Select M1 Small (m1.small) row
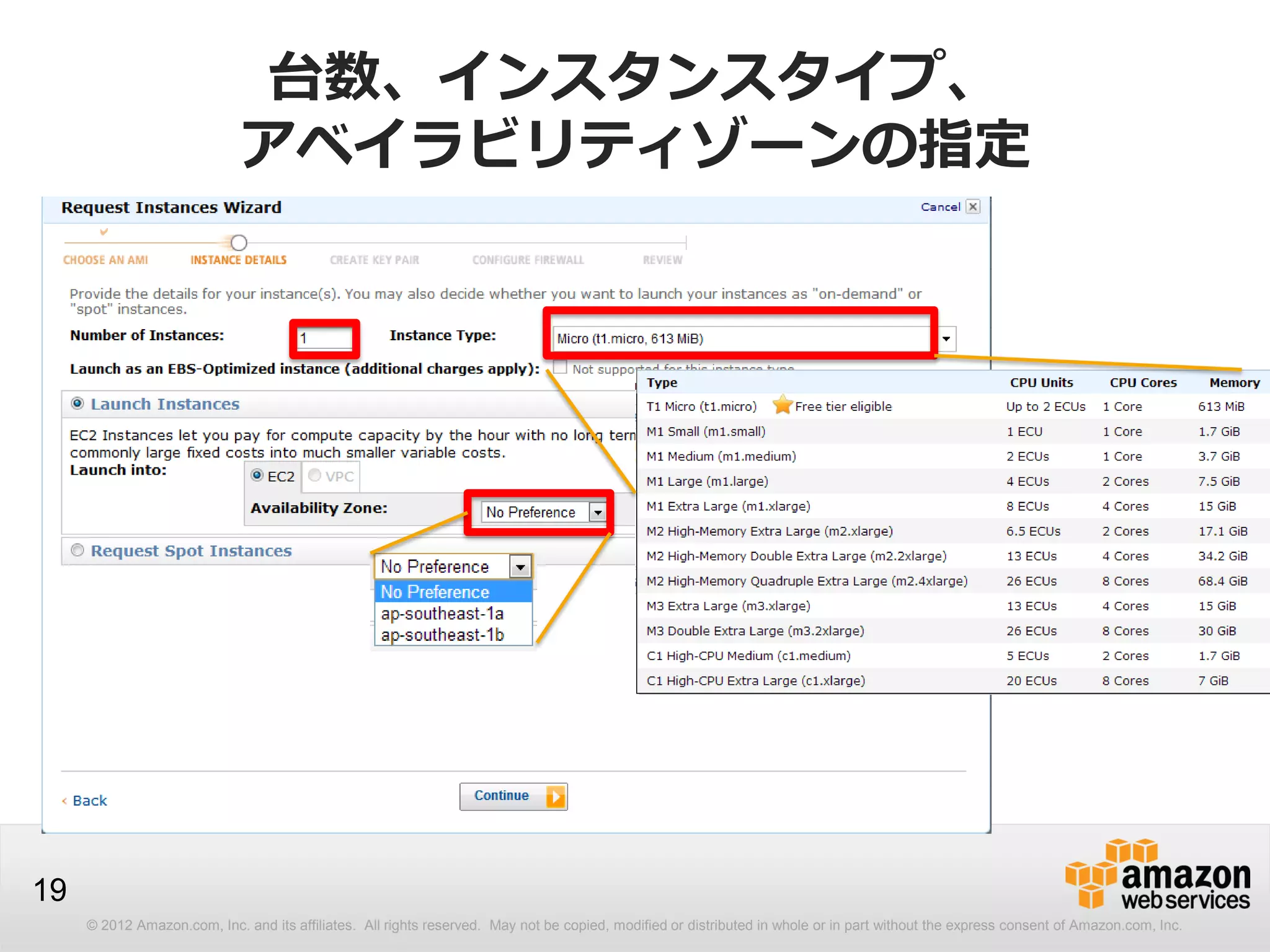The height and width of the screenshot is (952, 1270). point(953,431)
